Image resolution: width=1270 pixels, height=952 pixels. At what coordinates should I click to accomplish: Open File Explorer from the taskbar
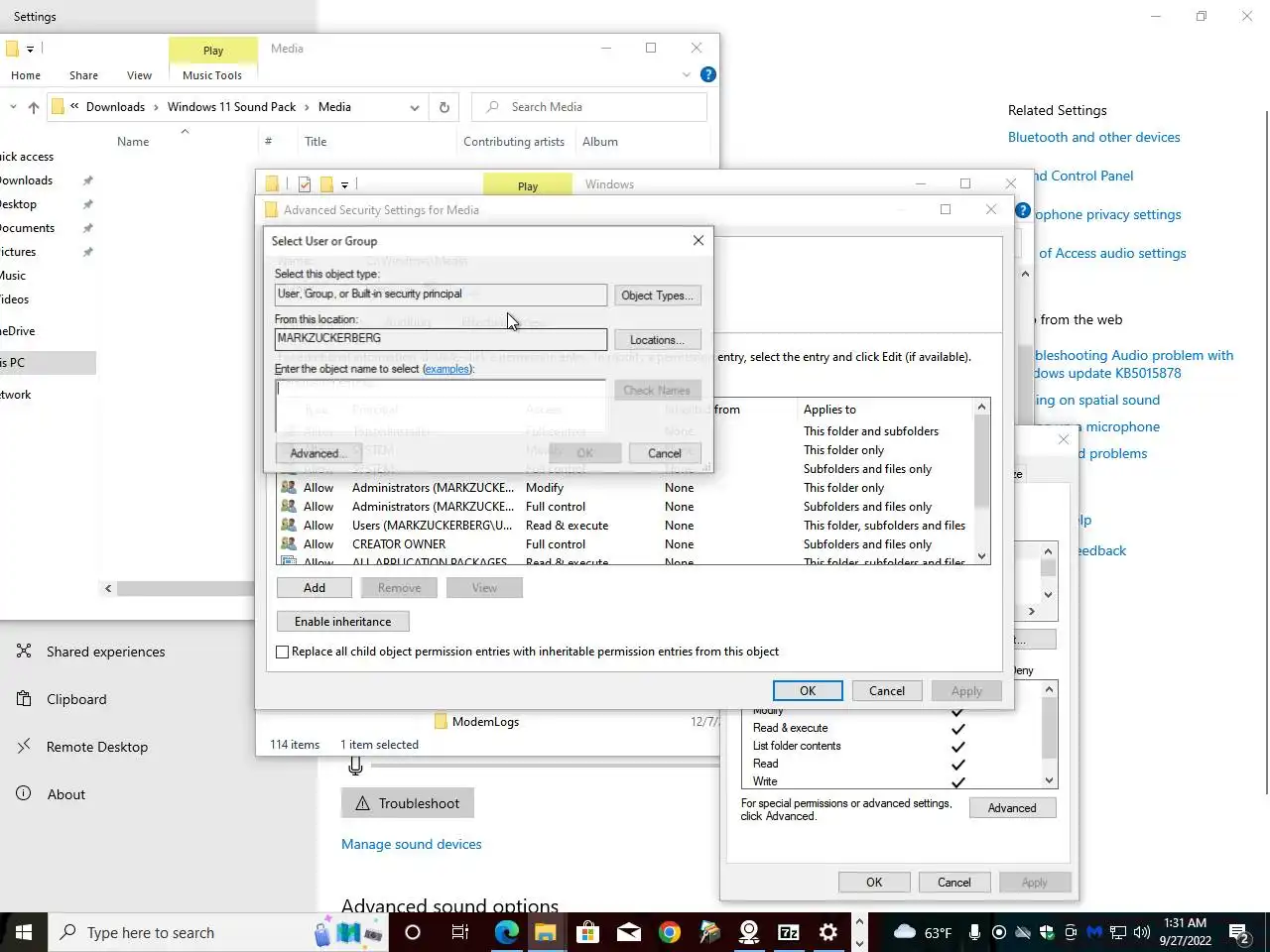546,932
